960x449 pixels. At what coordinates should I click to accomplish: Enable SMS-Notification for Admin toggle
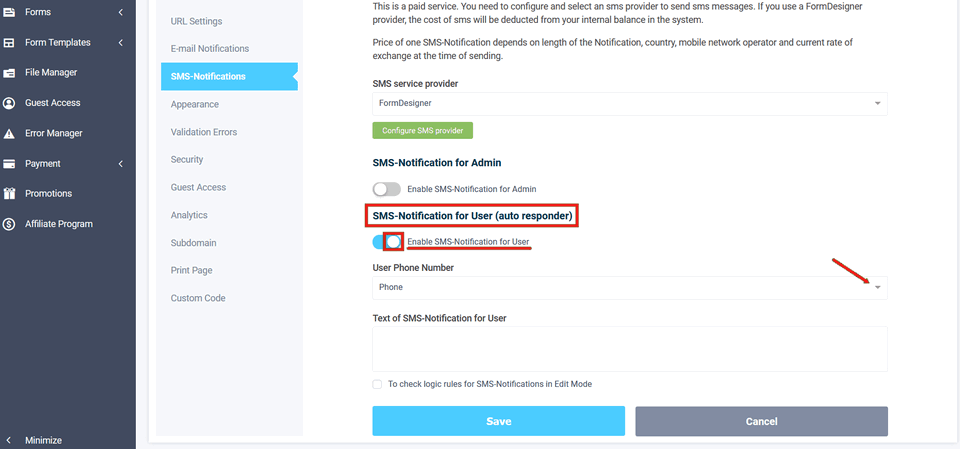[x=386, y=189]
